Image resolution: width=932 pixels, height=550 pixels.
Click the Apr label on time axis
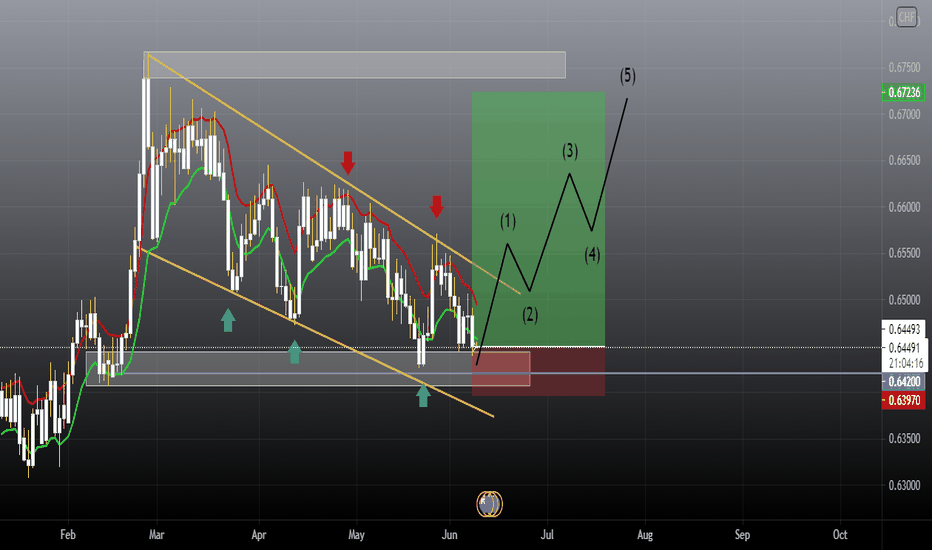click(x=259, y=535)
